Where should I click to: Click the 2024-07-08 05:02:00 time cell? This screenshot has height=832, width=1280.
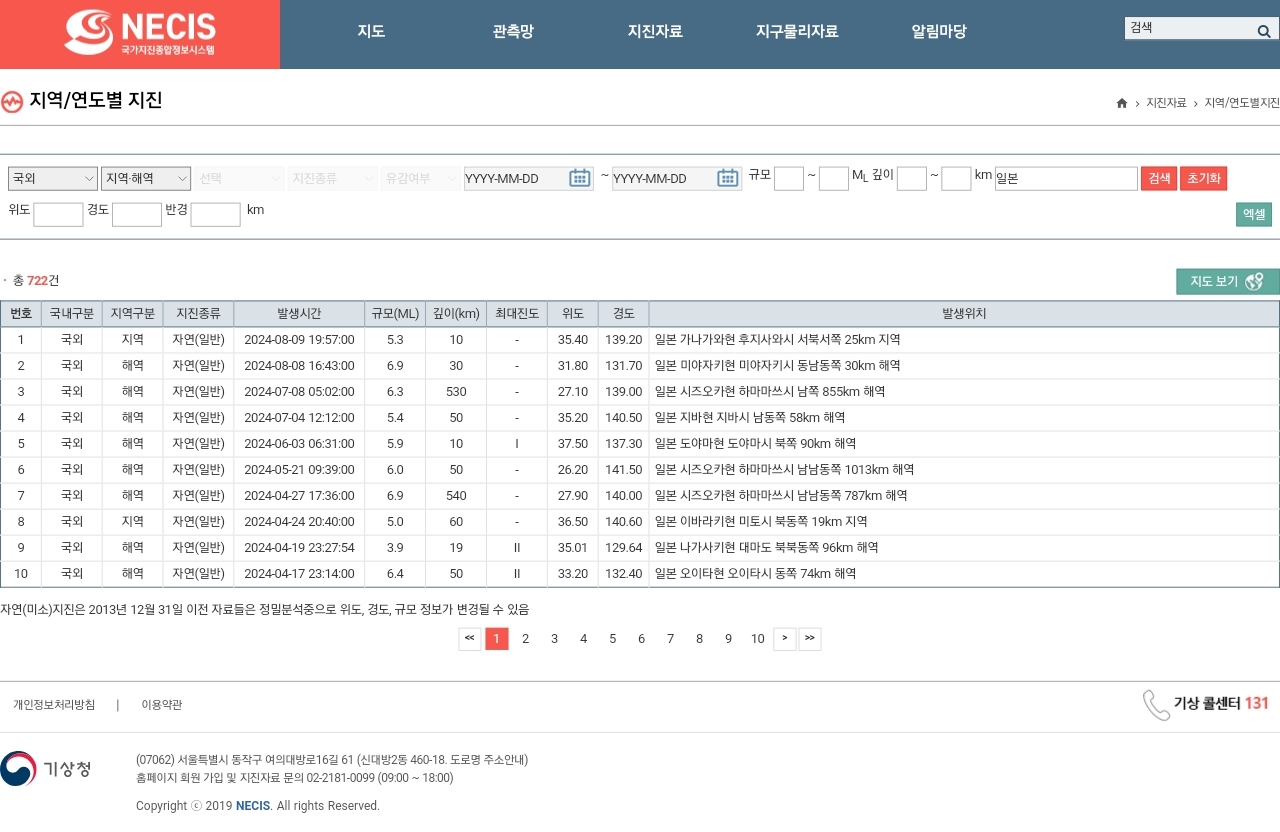[299, 392]
